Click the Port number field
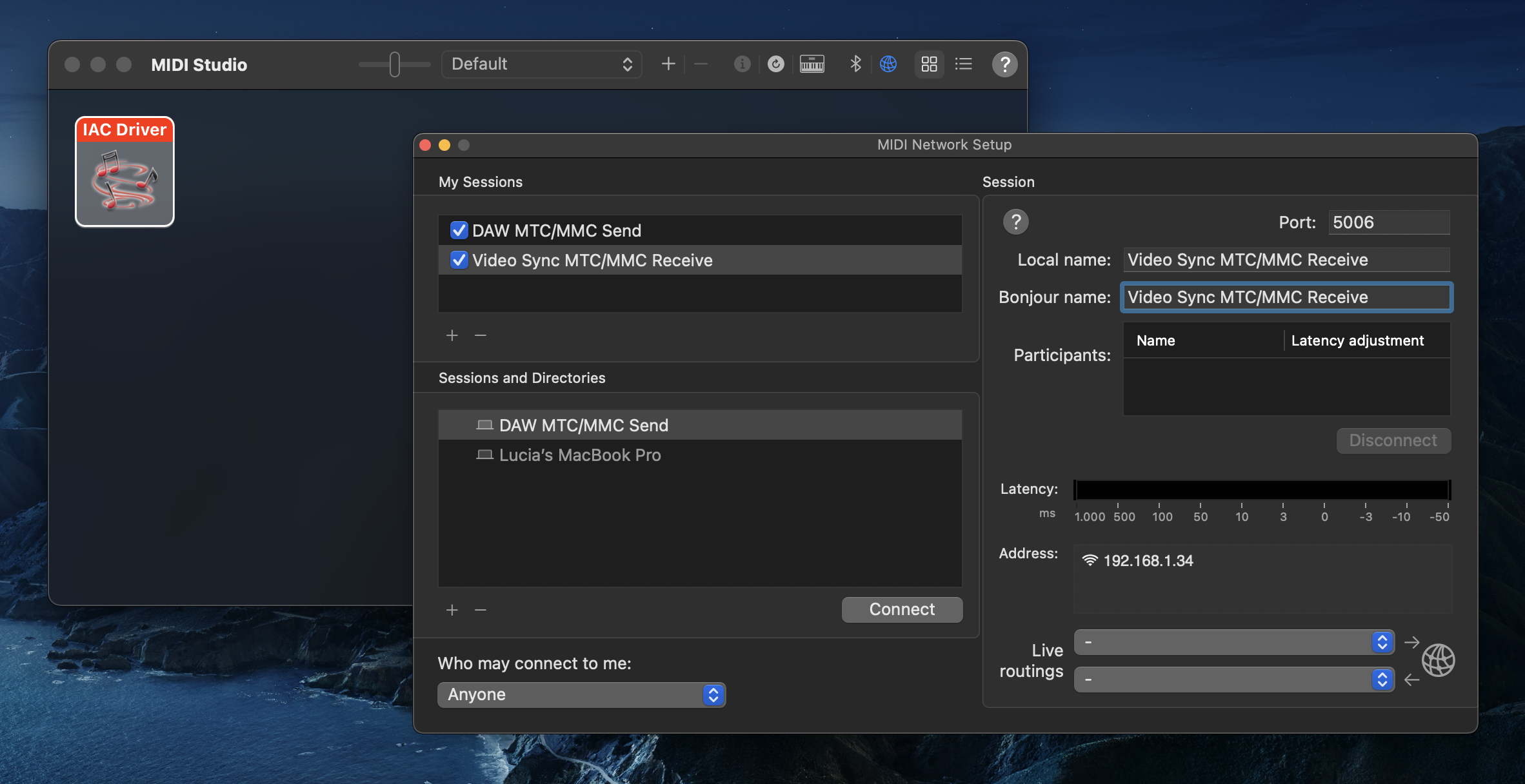 pos(1388,222)
